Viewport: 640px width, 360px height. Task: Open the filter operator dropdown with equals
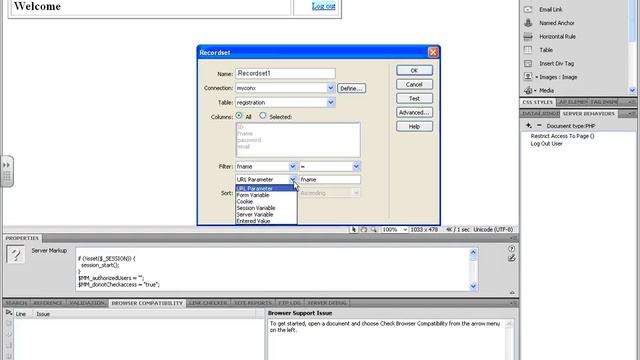(x=356, y=166)
